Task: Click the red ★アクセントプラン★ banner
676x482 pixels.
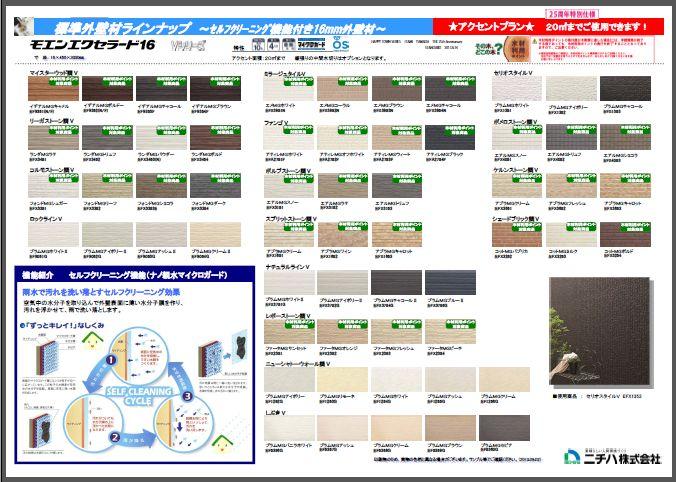Action: pyautogui.click(x=548, y=26)
